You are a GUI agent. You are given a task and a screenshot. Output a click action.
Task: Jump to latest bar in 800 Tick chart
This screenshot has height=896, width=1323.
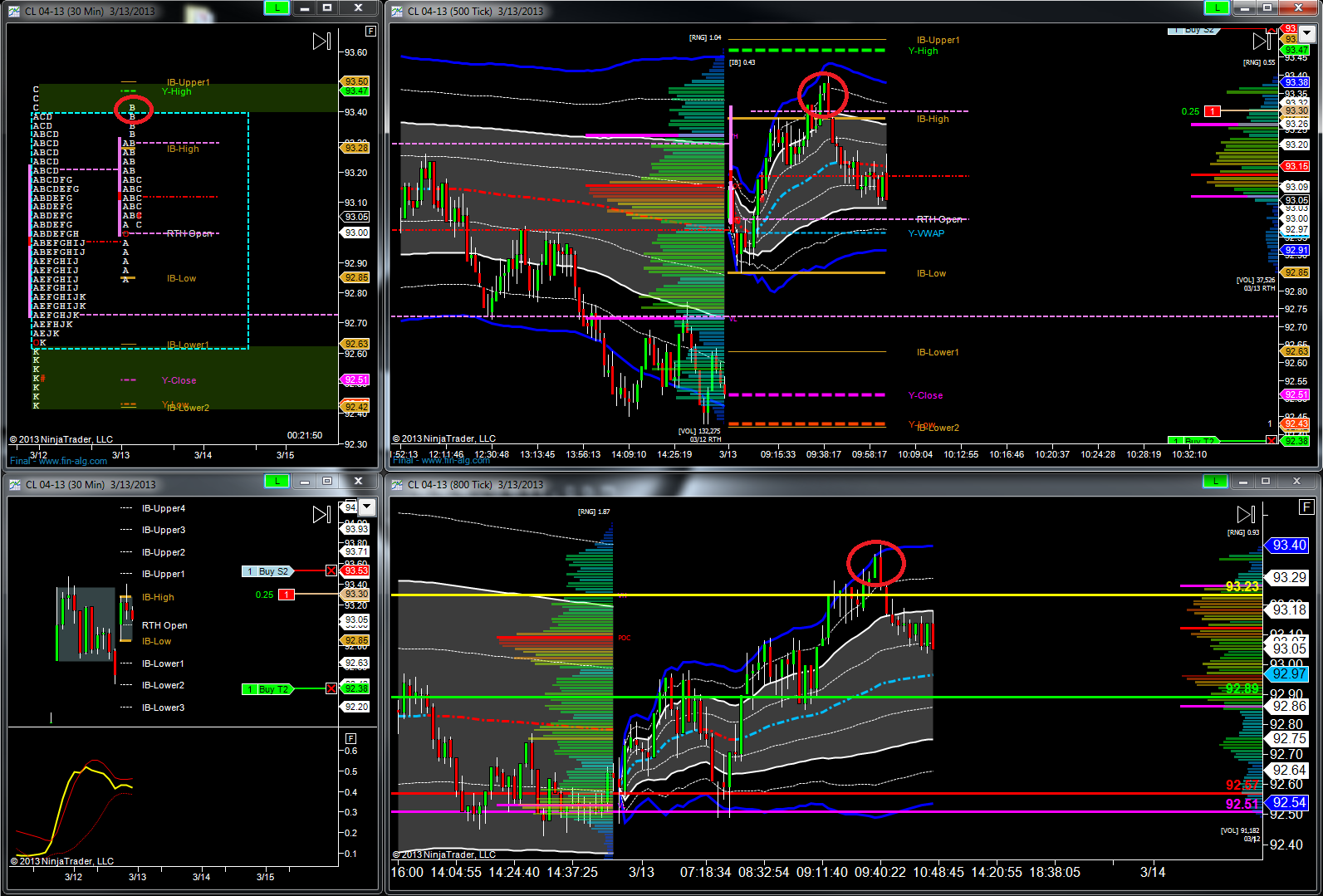[1246, 515]
